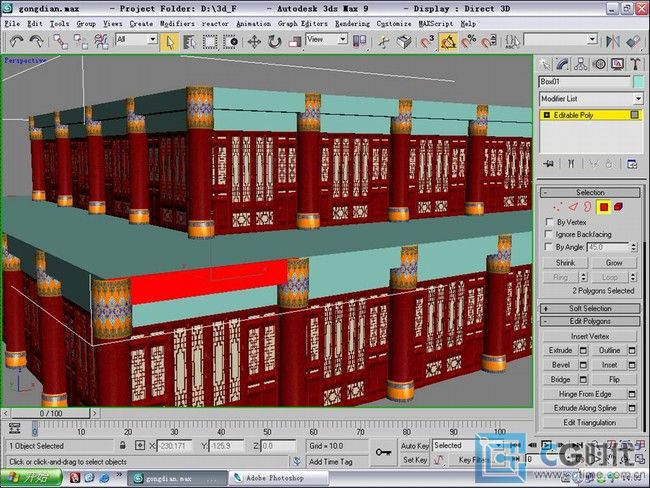Image resolution: width=650 pixels, height=488 pixels.
Task: Open the File menu
Action: [12, 24]
